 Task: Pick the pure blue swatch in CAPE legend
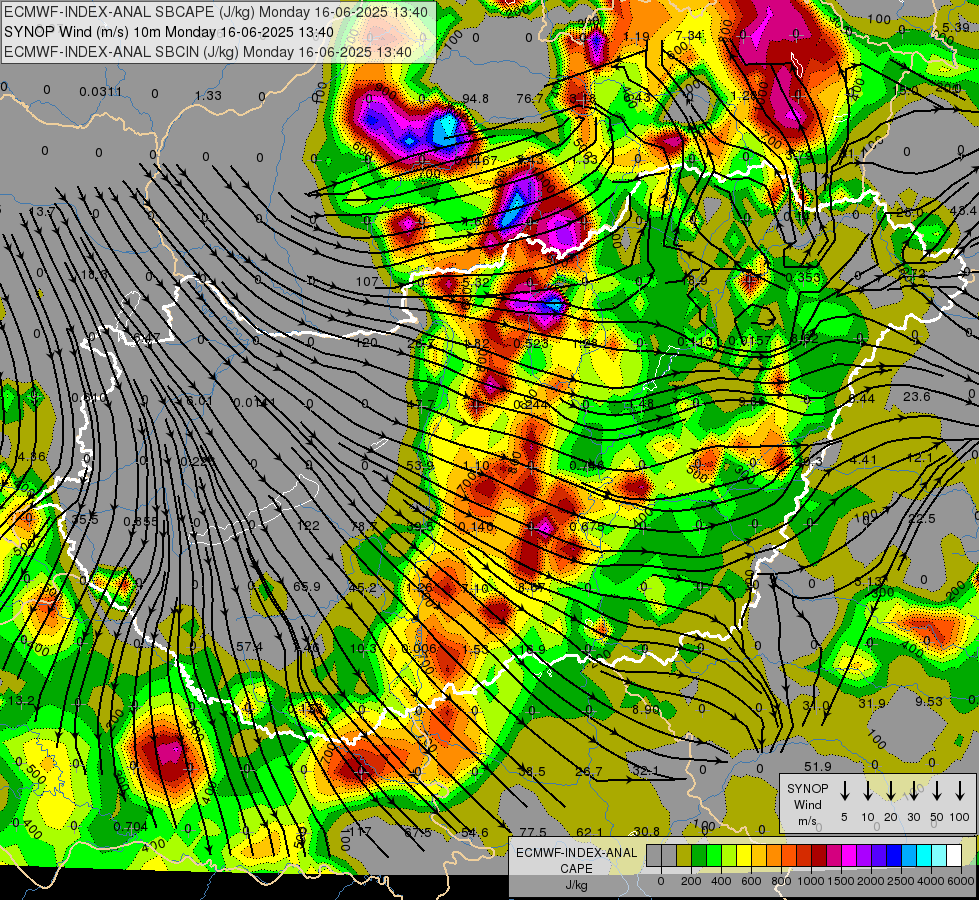893,856
